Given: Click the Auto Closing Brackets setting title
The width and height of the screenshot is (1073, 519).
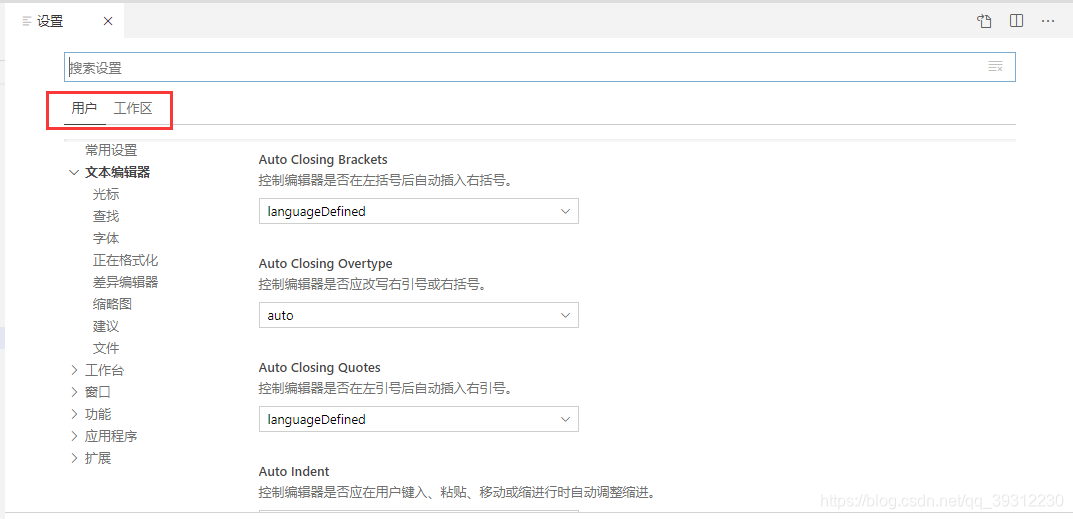Looking at the screenshot, I should tap(323, 160).
